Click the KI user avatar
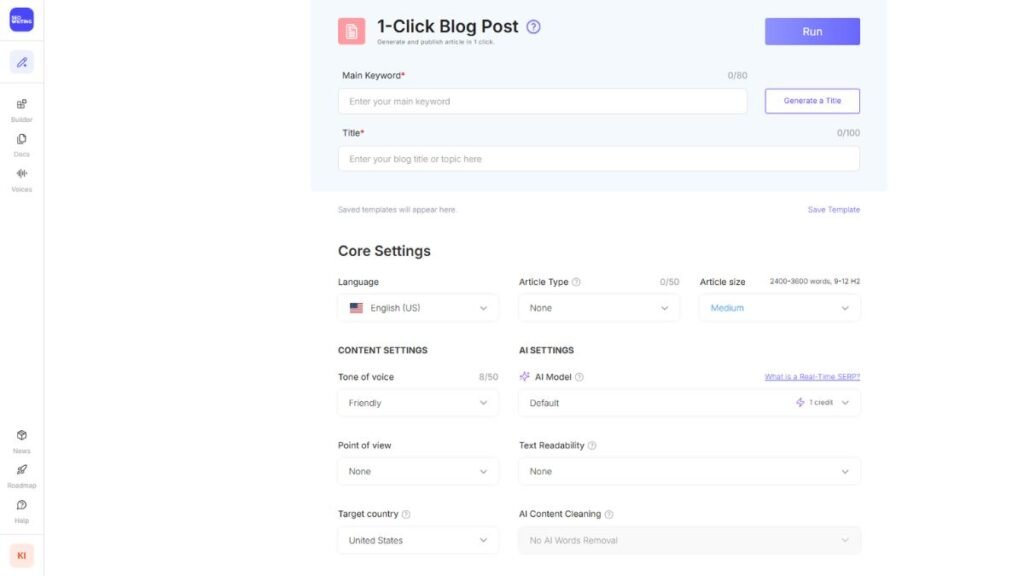Viewport: 1024px width, 576px height. pos(21,555)
